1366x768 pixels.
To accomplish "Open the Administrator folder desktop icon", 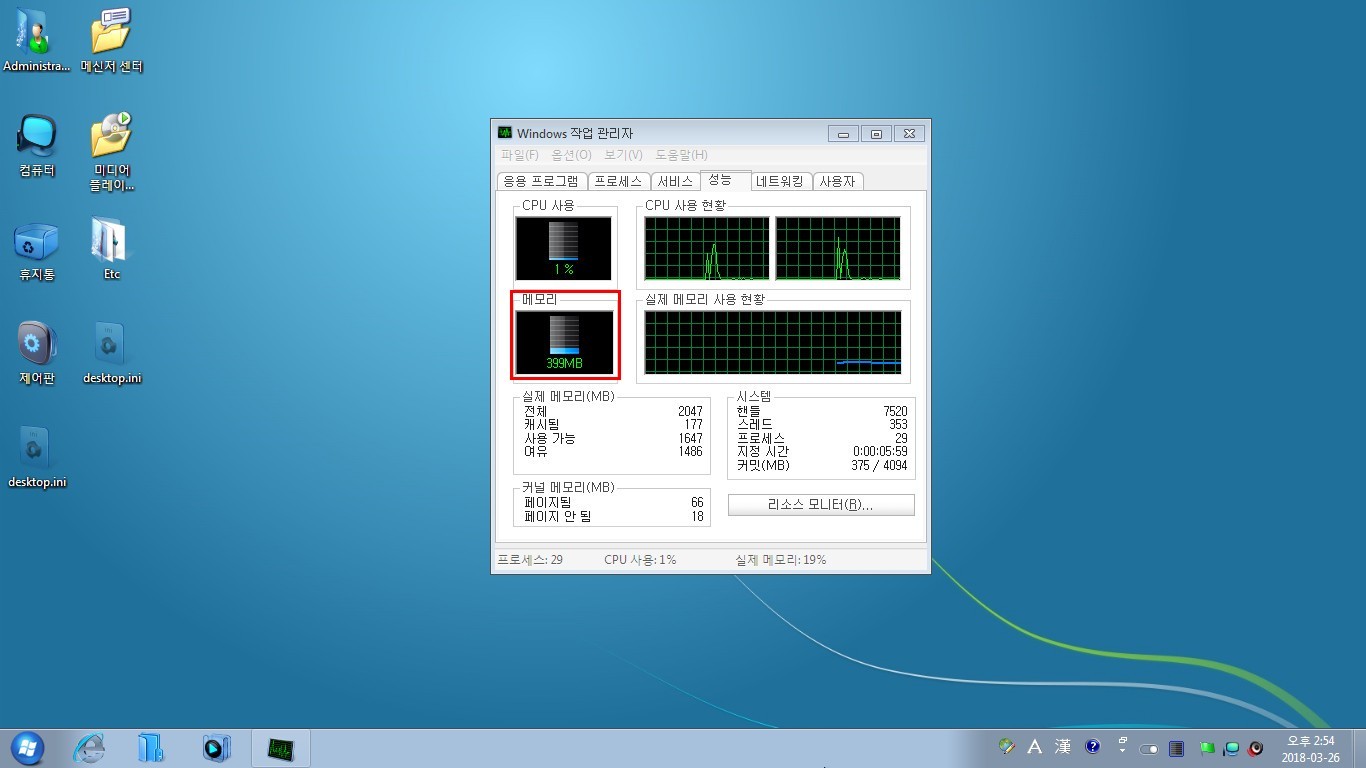I will pos(36,40).
